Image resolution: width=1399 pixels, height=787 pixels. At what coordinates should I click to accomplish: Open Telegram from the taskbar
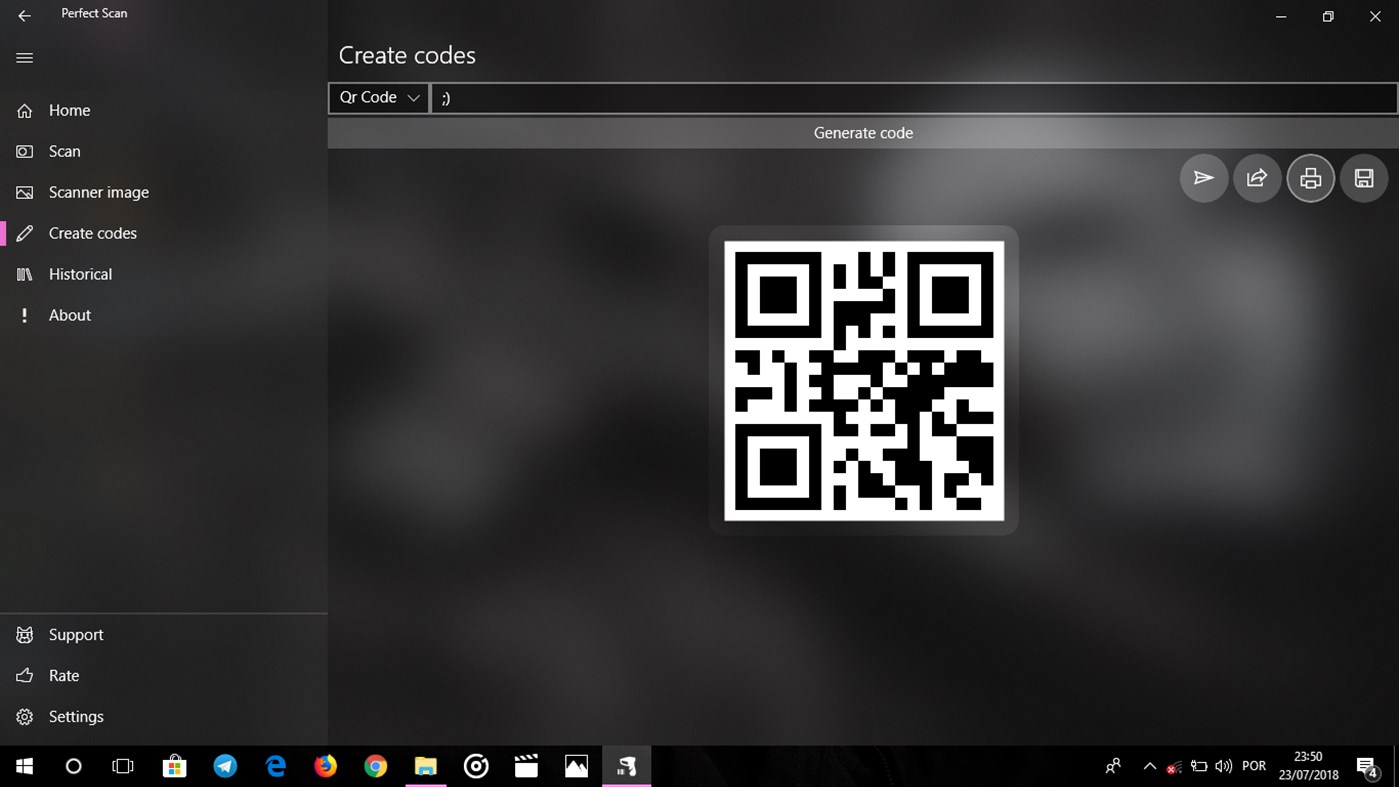225,766
